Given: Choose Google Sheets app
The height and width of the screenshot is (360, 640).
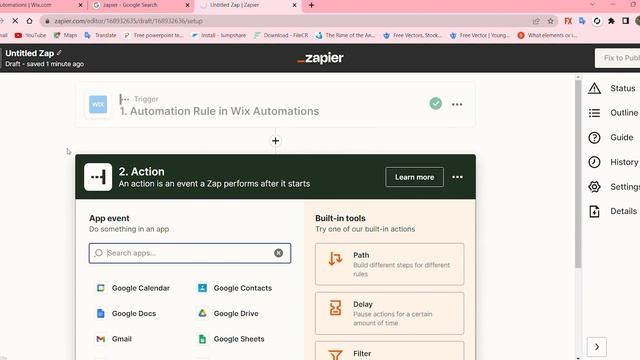Looking at the screenshot, I should 231,339.
